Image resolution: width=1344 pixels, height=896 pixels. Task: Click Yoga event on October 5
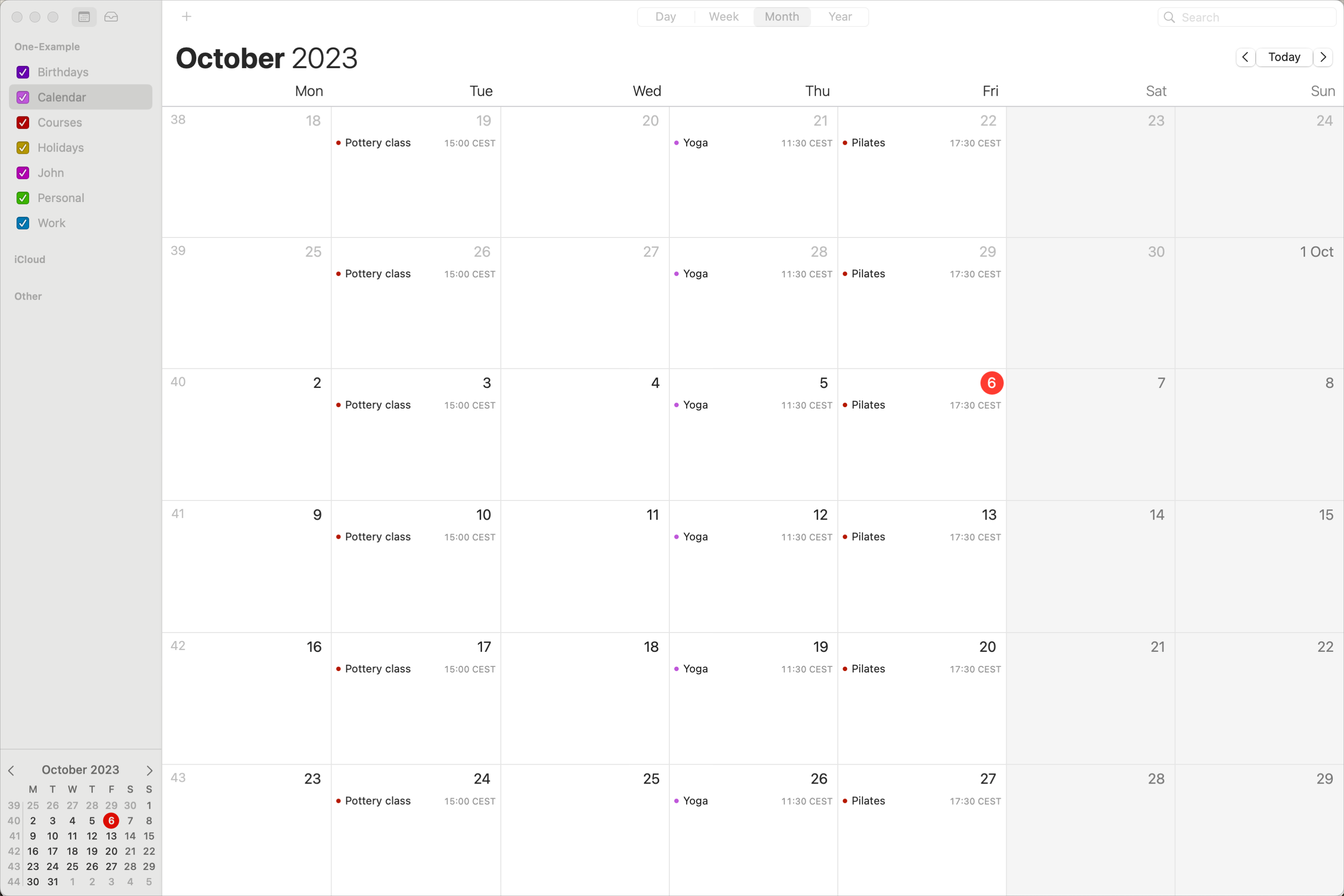point(694,405)
